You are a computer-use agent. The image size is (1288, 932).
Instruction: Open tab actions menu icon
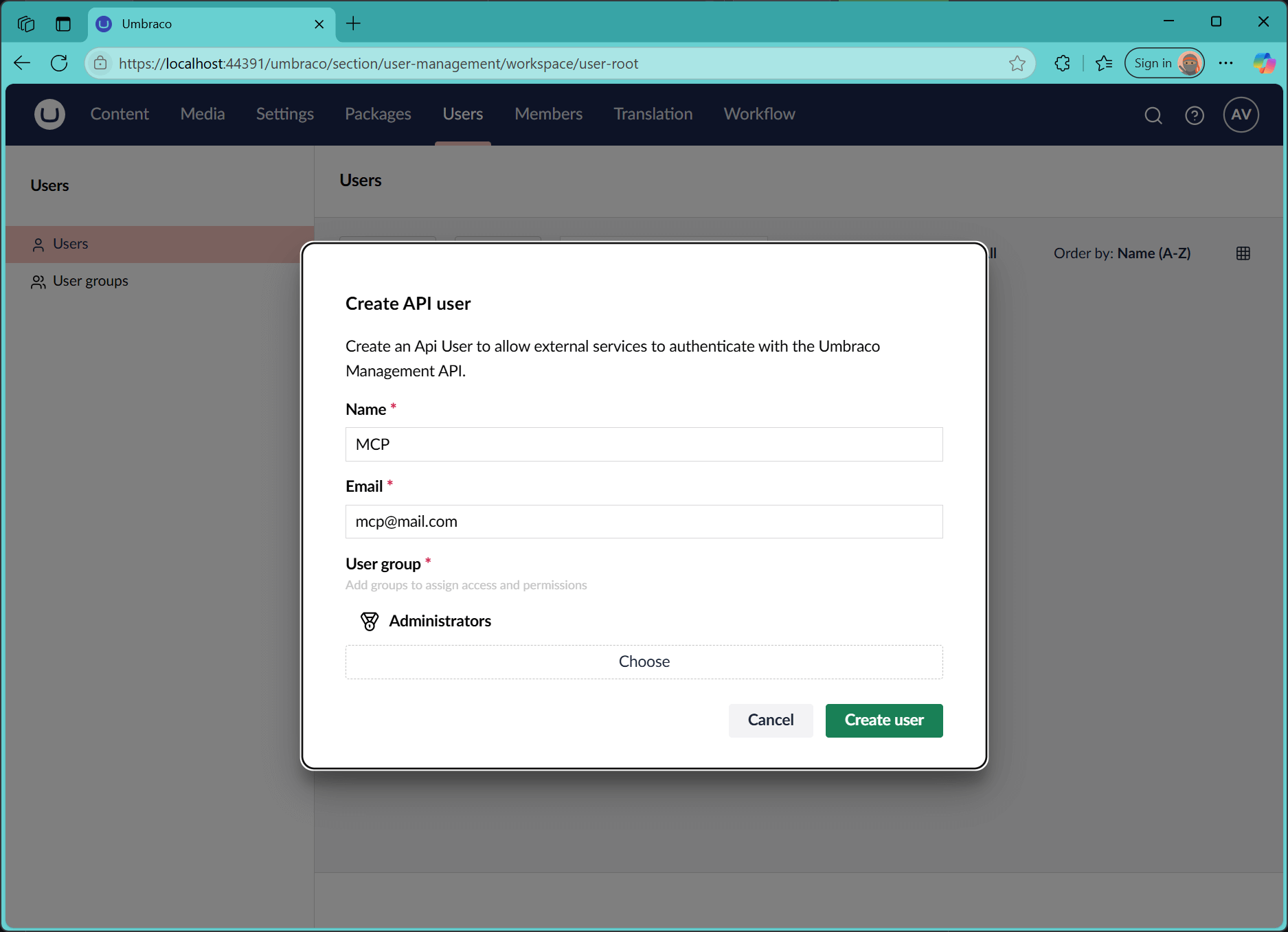point(63,24)
